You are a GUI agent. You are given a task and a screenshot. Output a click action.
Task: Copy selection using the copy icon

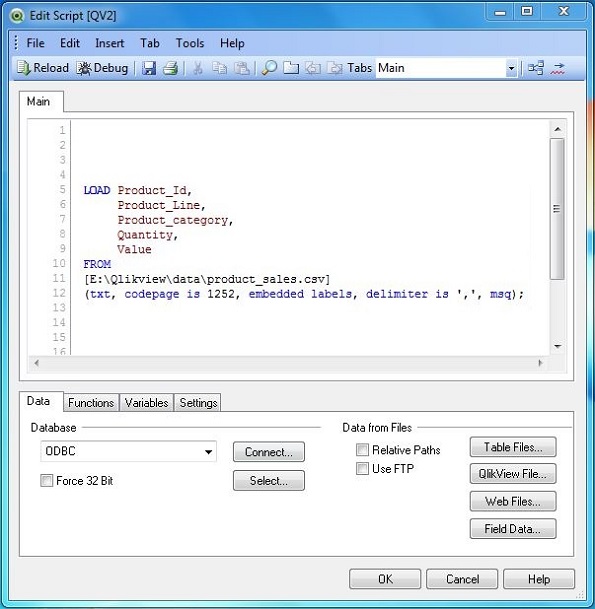219,68
